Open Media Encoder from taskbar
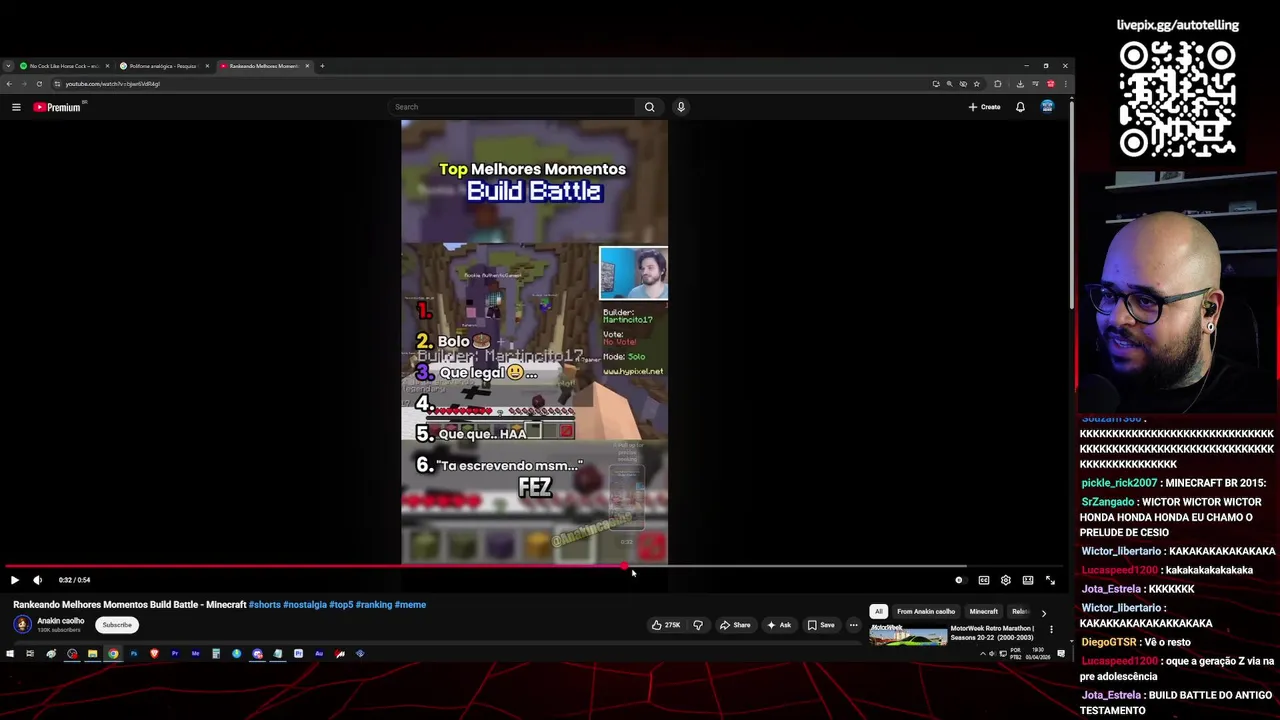 (x=195, y=654)
